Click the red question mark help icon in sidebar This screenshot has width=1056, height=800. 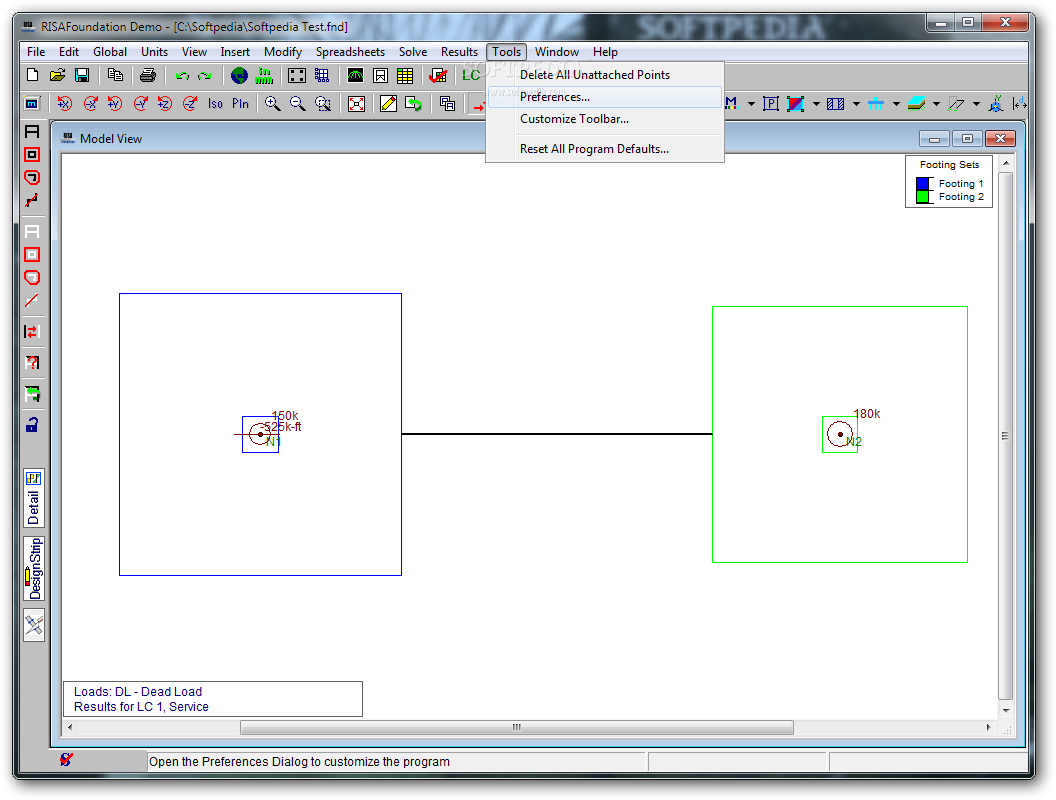pyautogui.click(x=32, y=362)
